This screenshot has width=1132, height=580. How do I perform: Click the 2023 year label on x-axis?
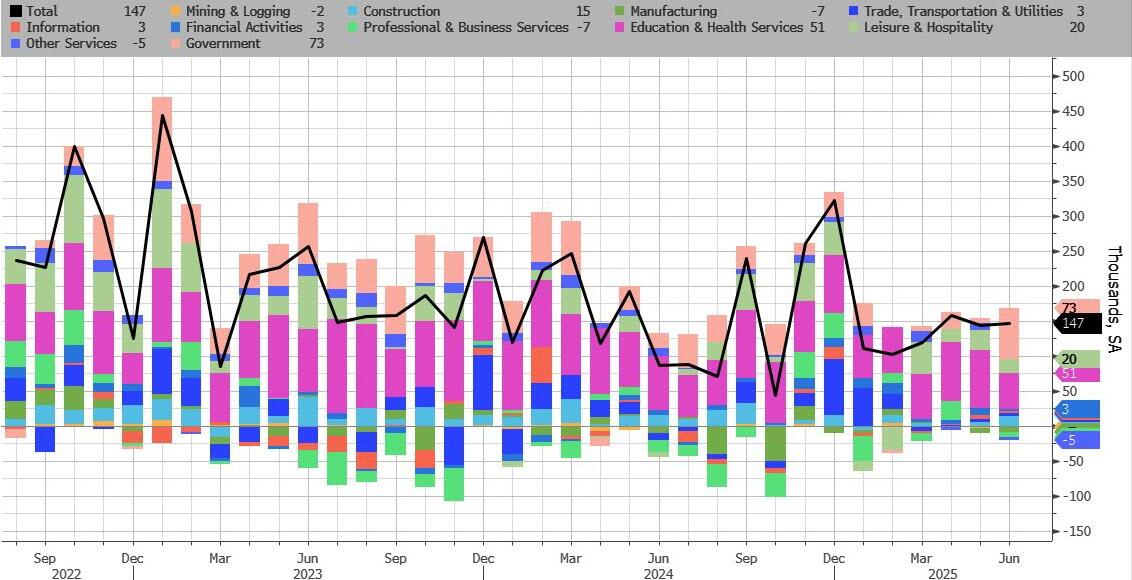308,574
